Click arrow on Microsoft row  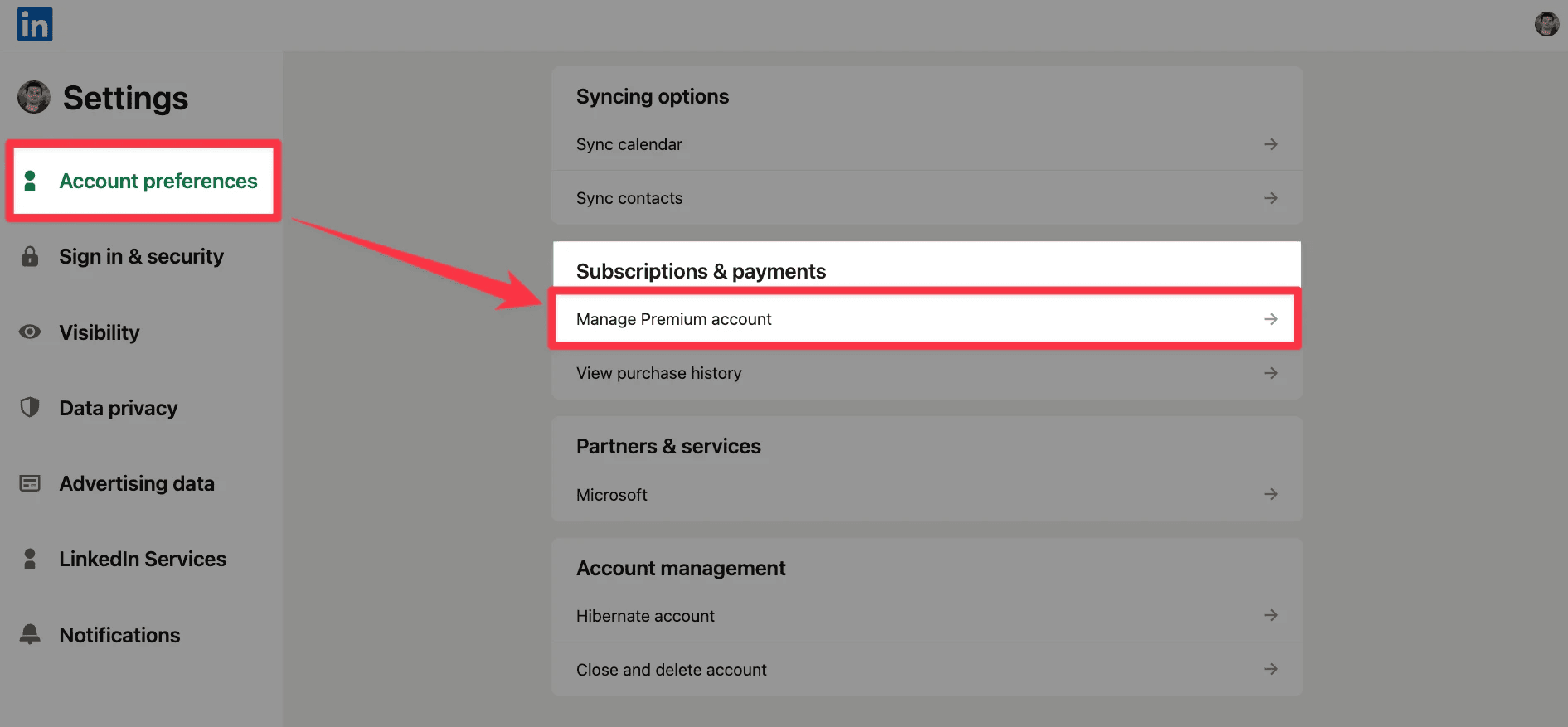[1270, 494]
